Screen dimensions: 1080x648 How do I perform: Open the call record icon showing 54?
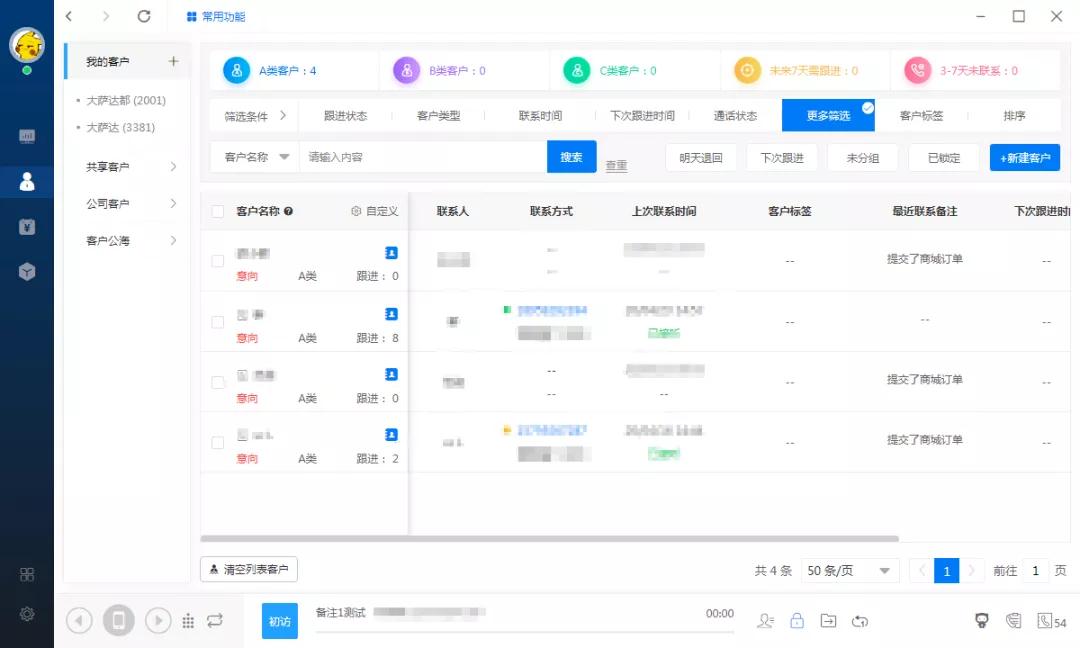pos(1052,621)
